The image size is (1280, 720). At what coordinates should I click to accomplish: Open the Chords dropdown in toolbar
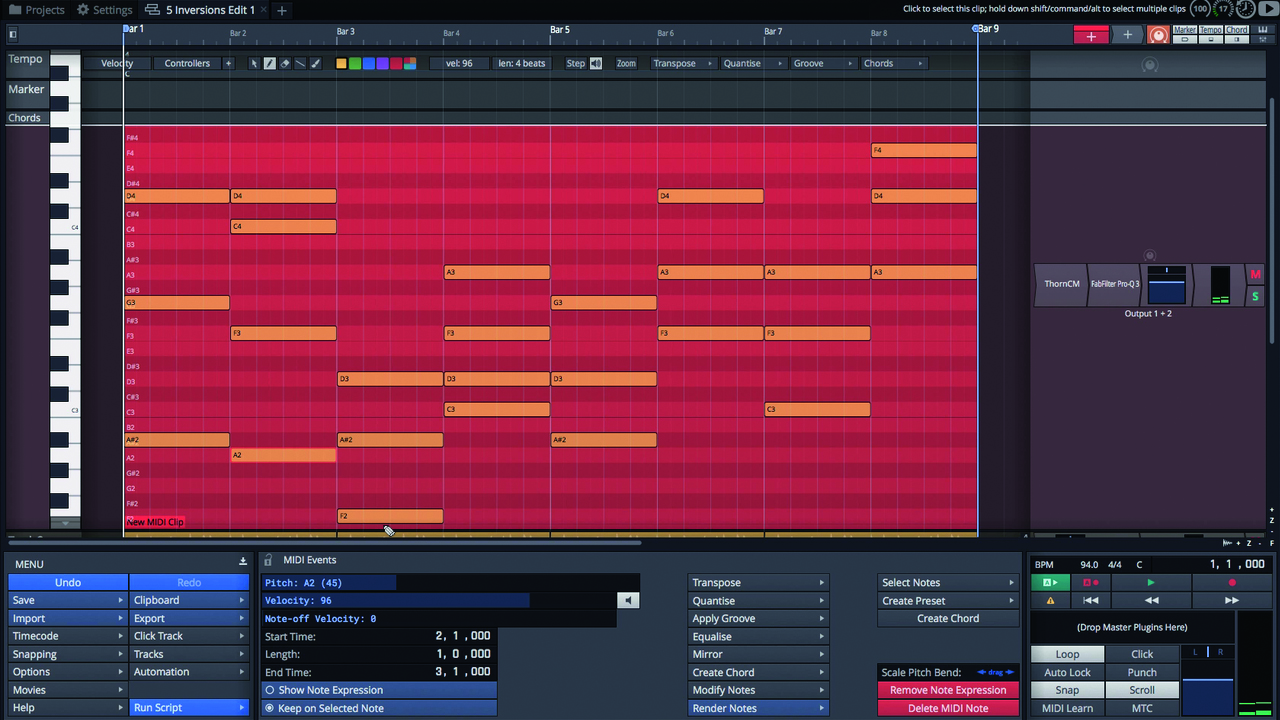click(893, 63)
